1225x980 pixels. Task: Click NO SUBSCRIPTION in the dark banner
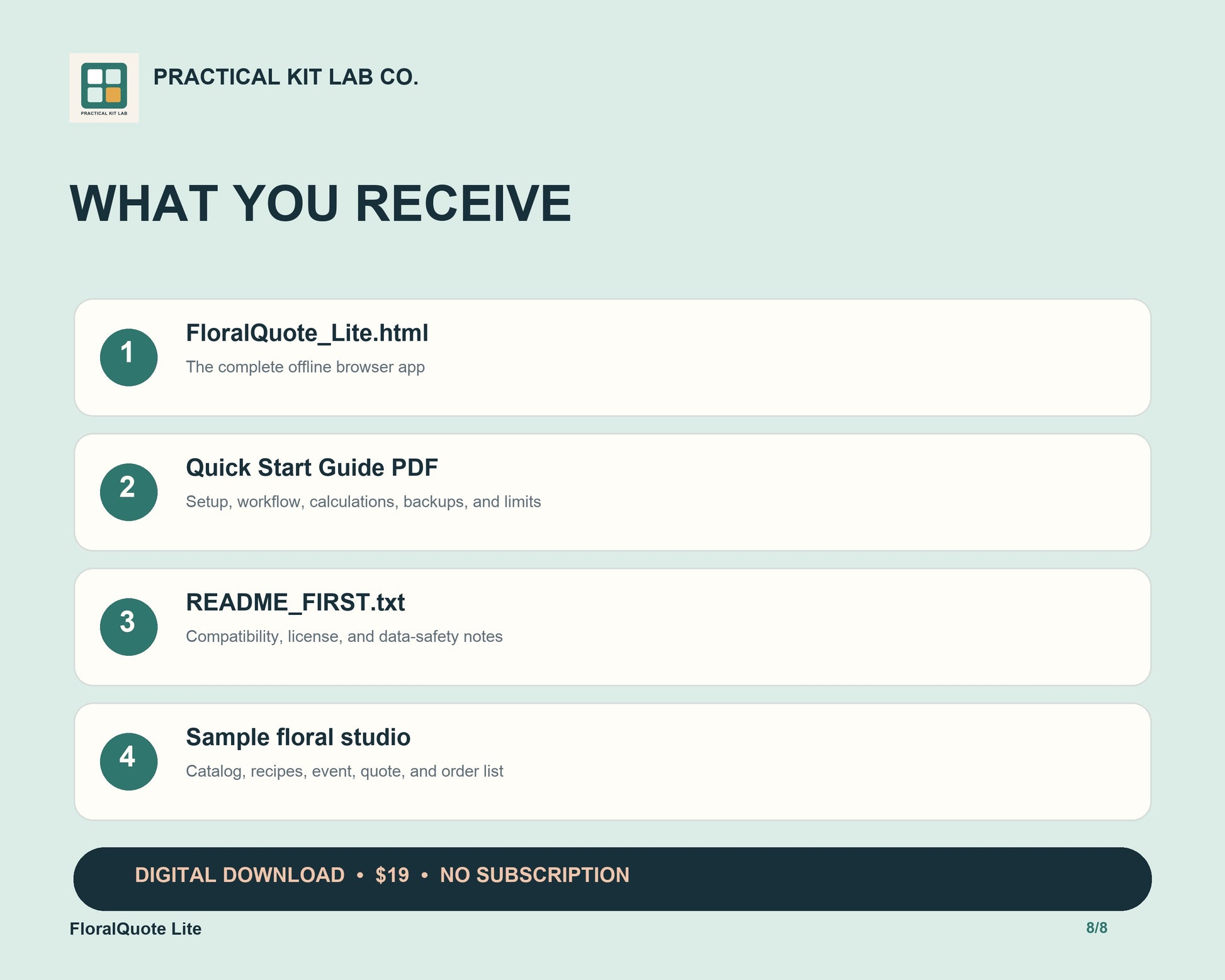coord(534,875)
